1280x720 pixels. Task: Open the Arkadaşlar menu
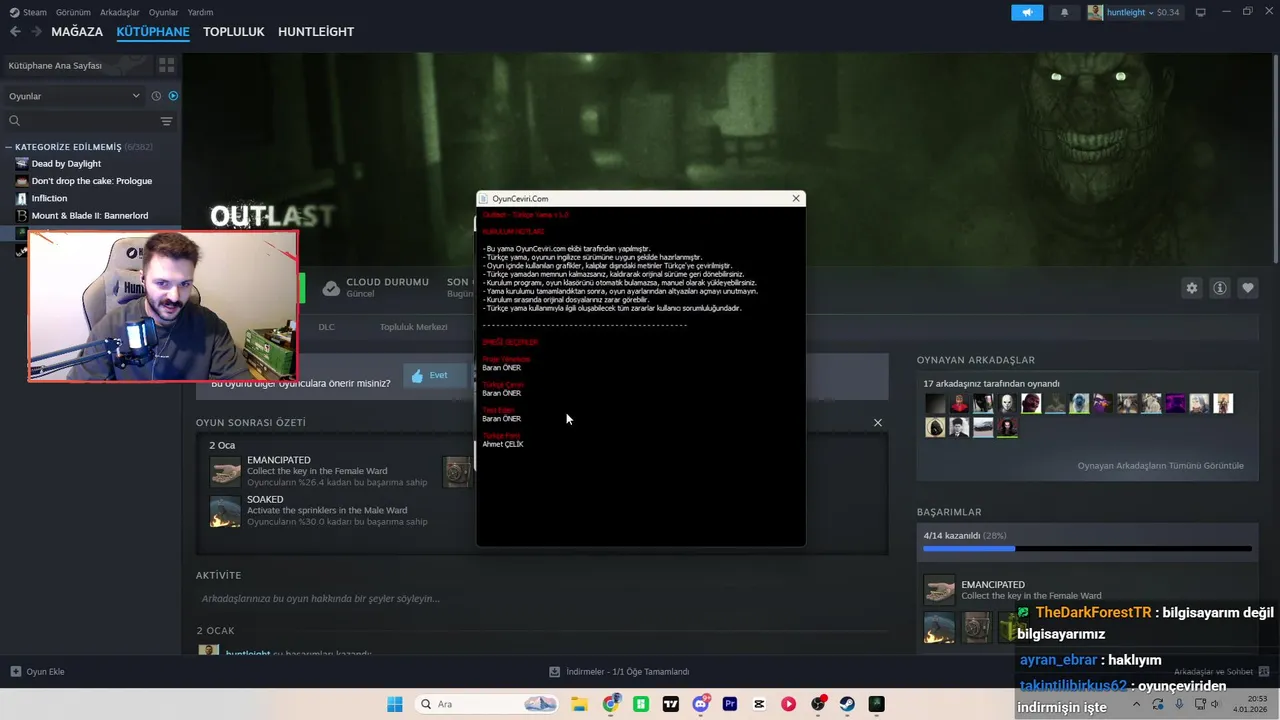[120, 12]
